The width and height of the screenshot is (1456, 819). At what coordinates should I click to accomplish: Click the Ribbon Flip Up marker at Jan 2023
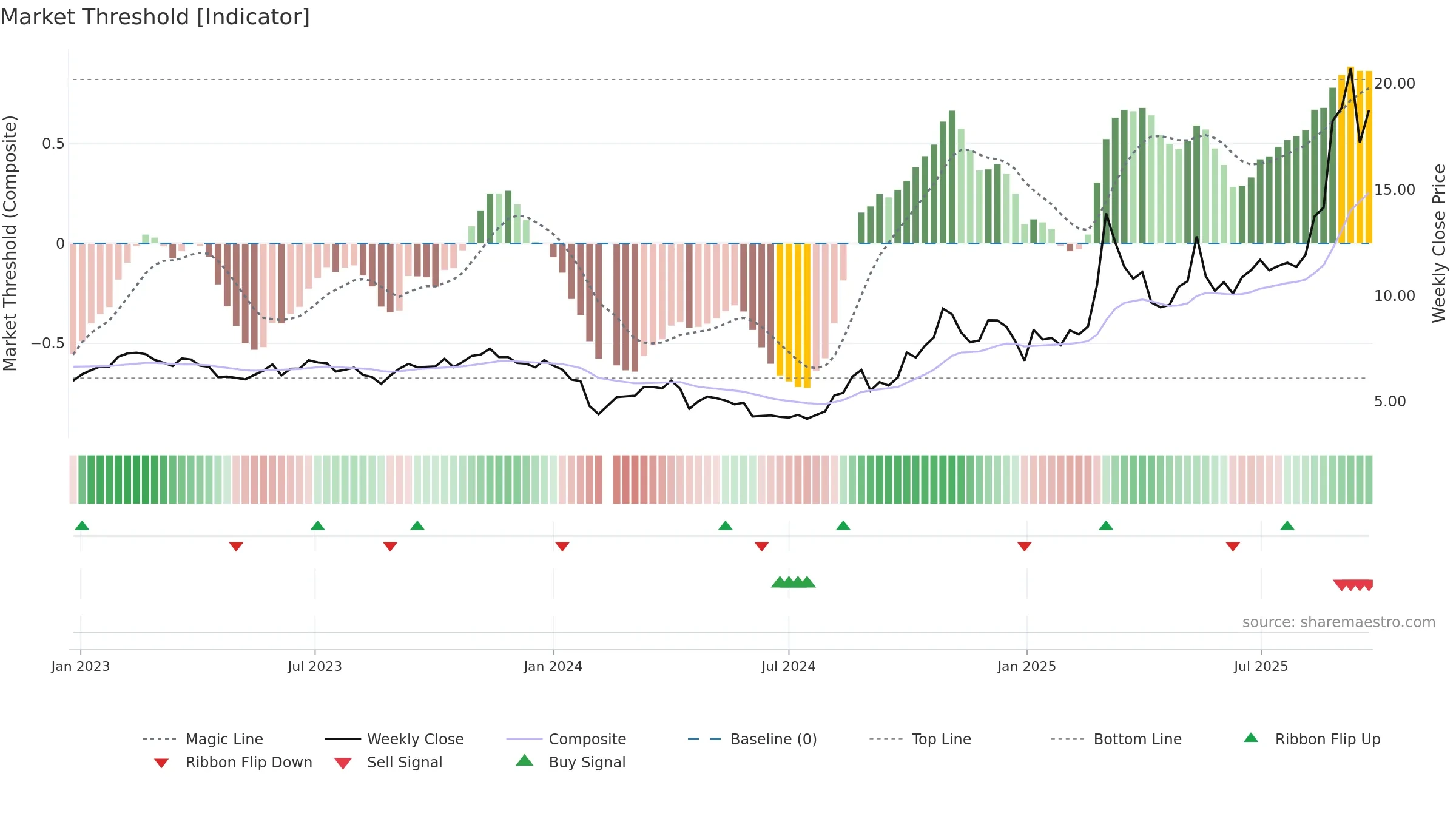pyautogui.click(x=82, y=525)
